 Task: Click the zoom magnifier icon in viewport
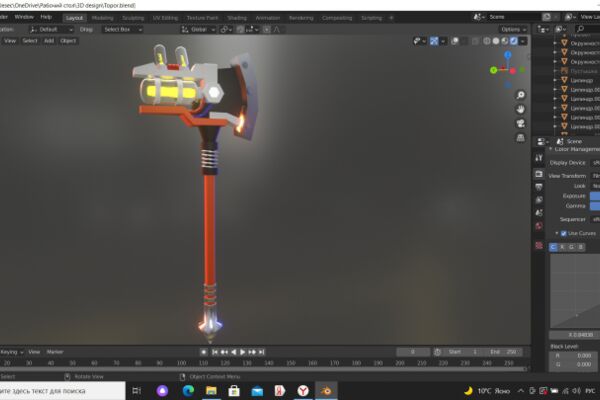click(x=520, y=95)
